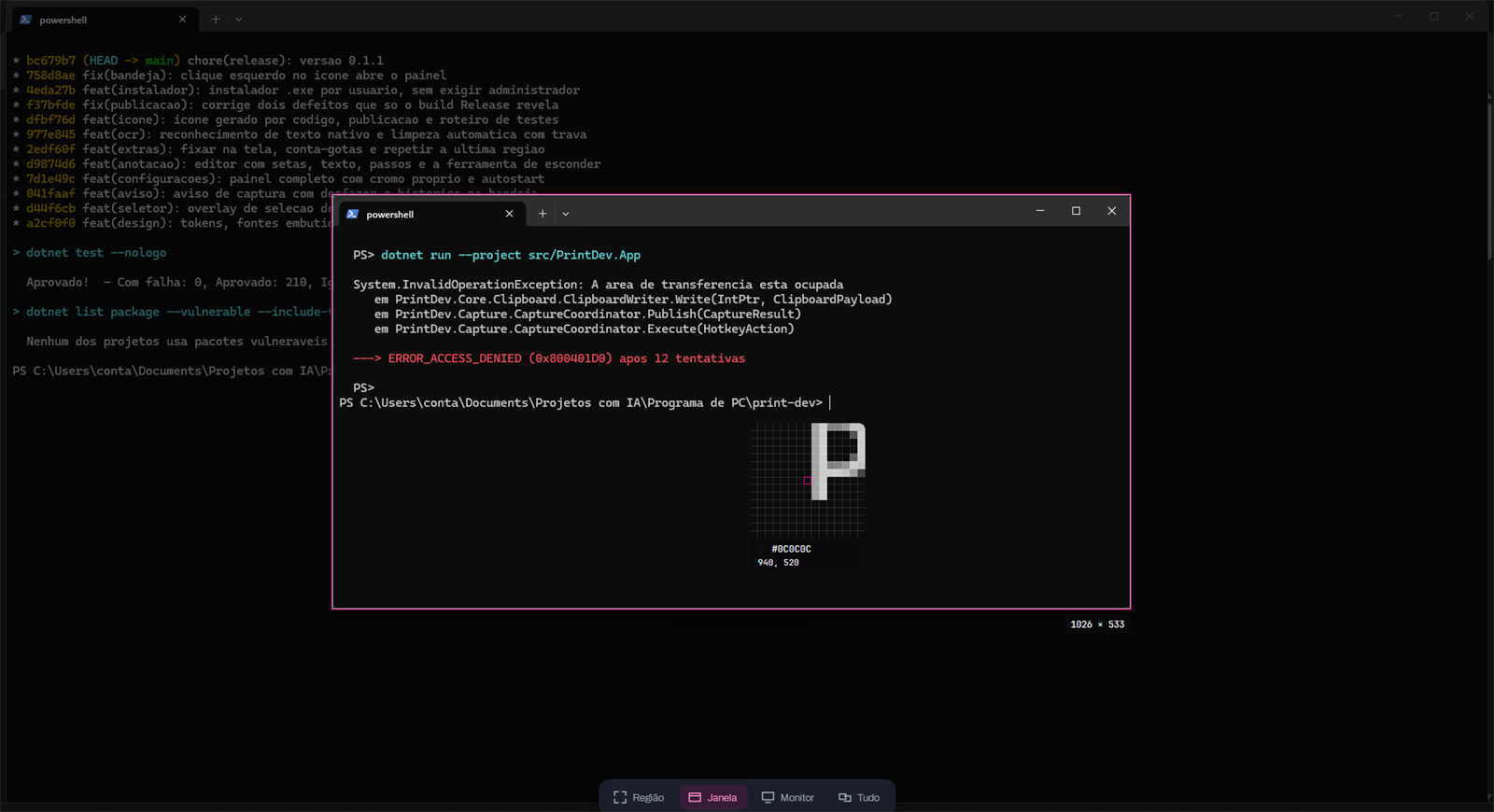This screenshot has height=812, width=1494.
Task: Click the "ClipboardWriter.Write(IntPtr, ClipboardPayload)" stack line
Action: [x=633, y=300]
